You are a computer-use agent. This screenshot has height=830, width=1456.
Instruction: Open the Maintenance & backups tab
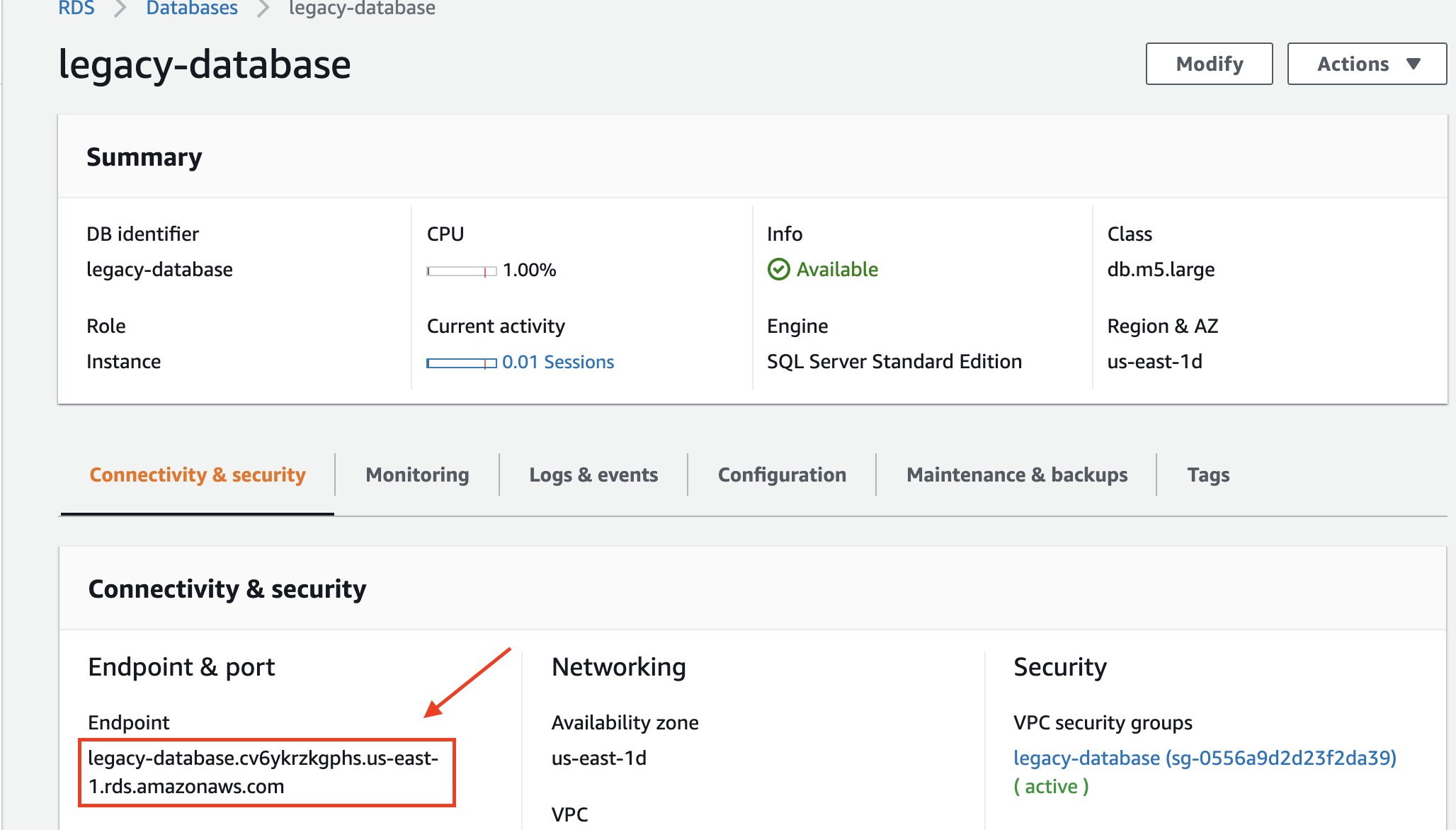(1017, 474)
